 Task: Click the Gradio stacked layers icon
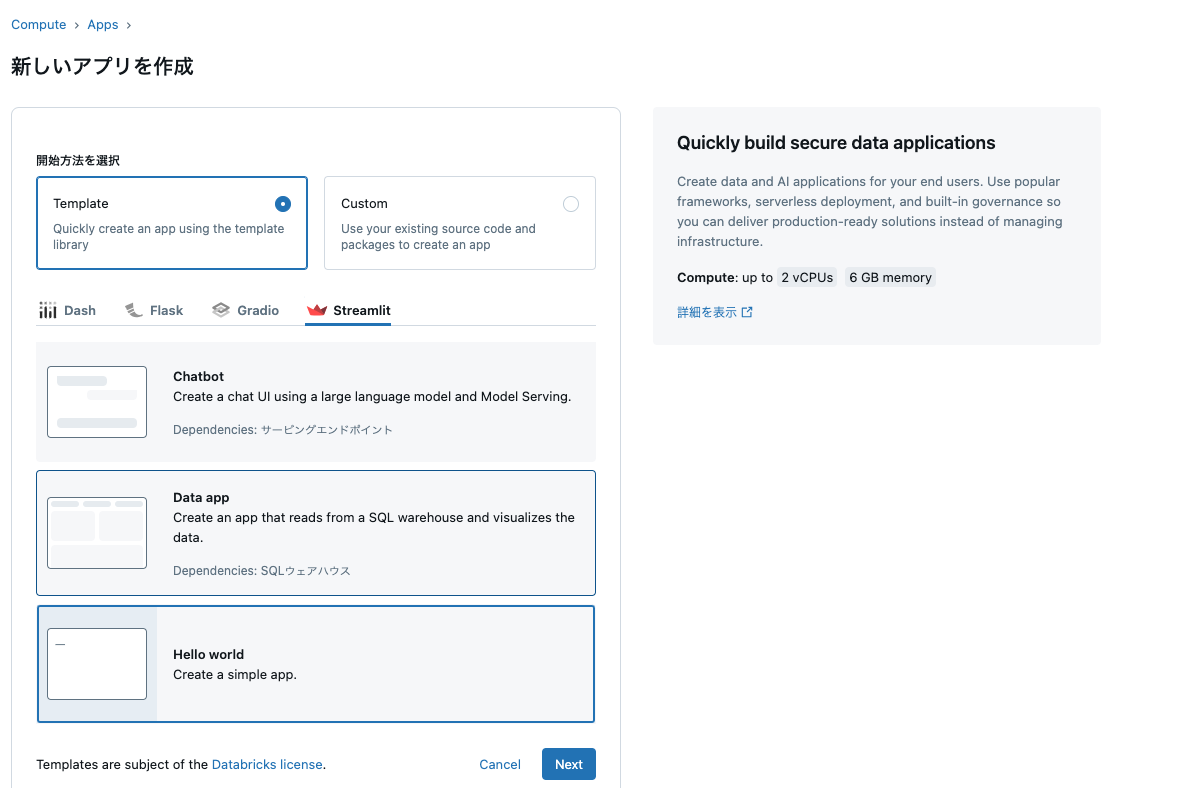[x=221, y=310]
